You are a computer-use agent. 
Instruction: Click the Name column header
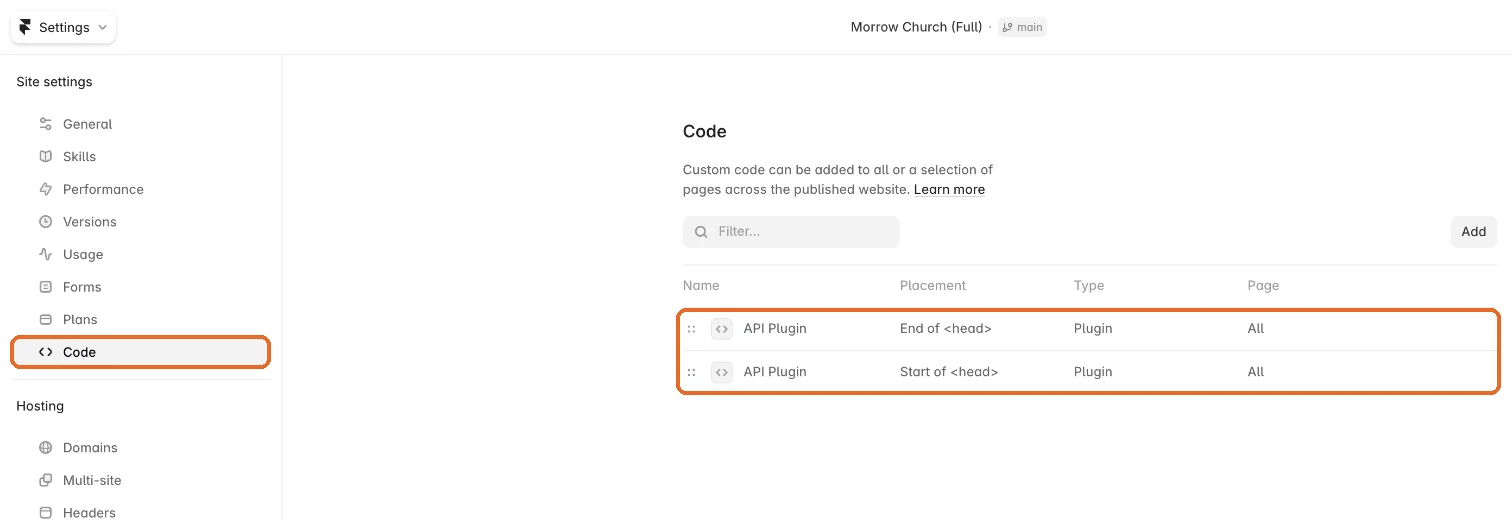(x=701, y=286)
